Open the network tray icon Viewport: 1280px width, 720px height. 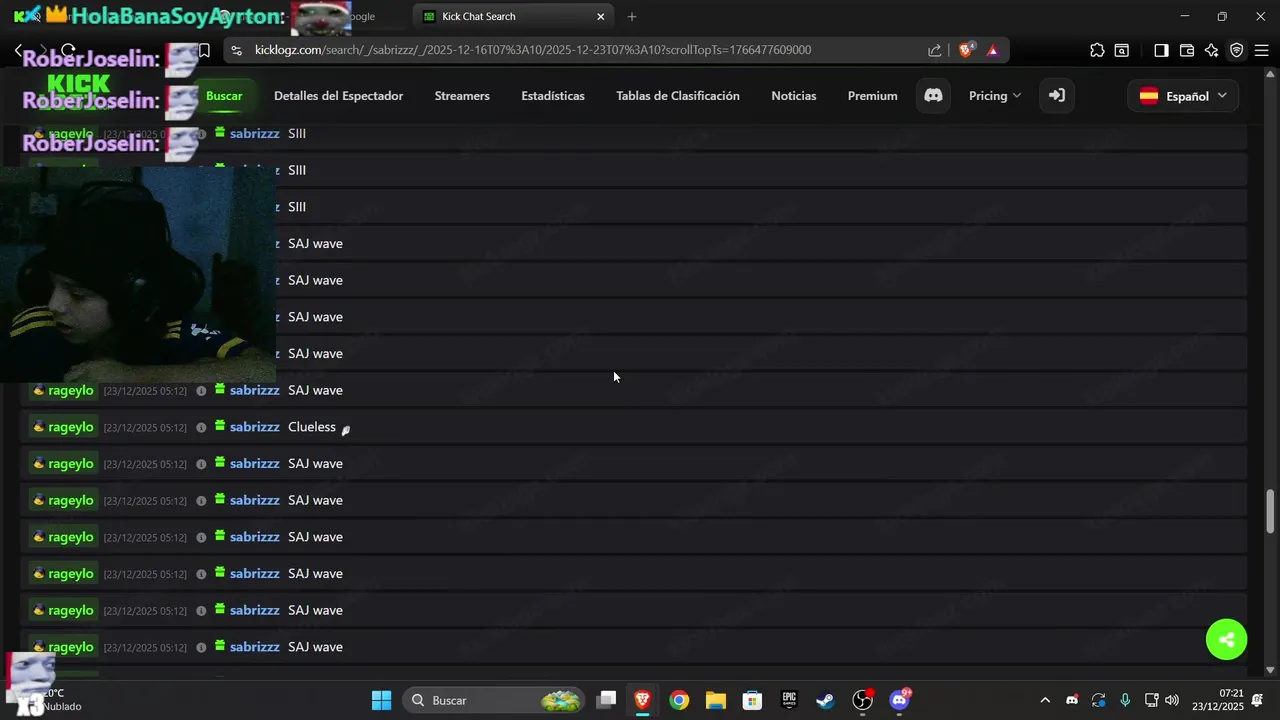pos(1151,700)
